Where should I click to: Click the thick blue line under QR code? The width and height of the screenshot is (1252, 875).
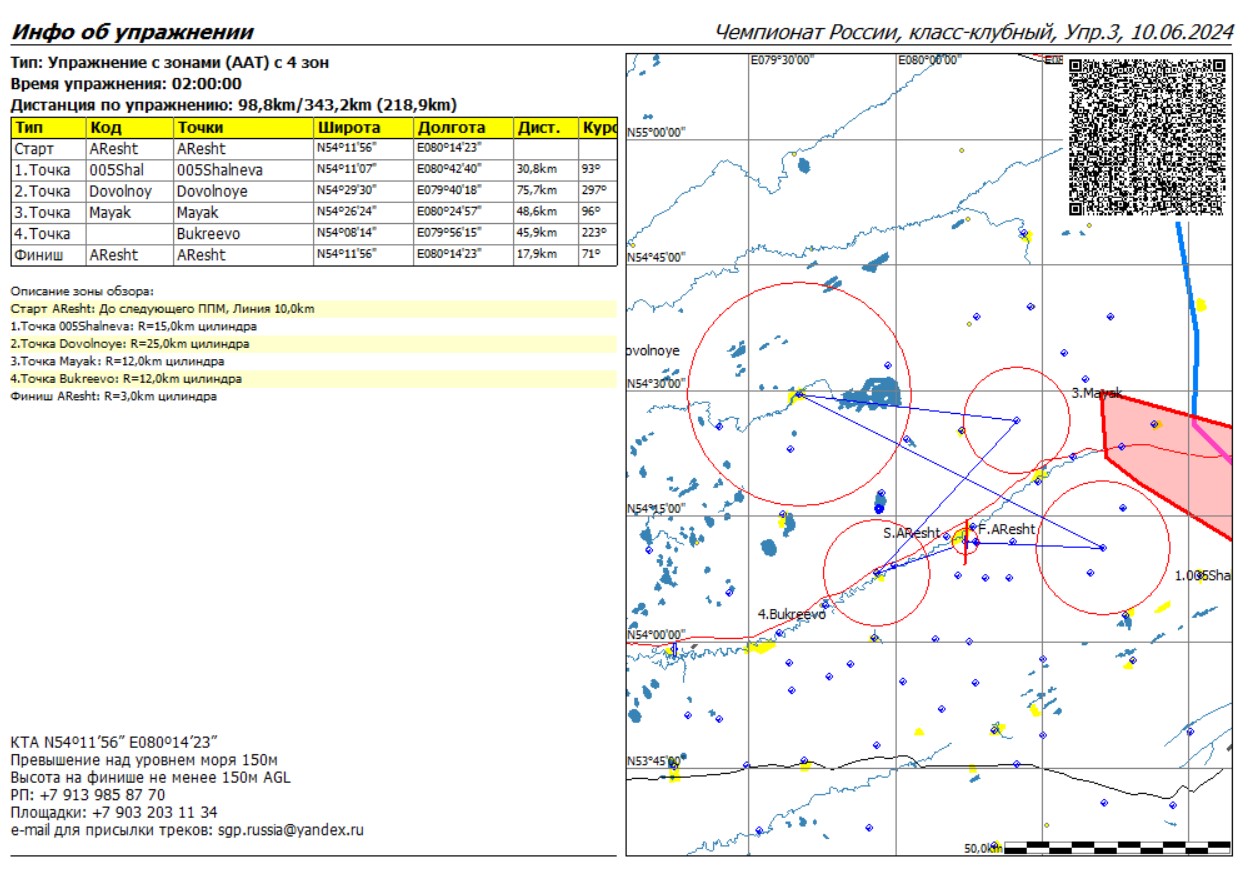tap(1191, 320)
